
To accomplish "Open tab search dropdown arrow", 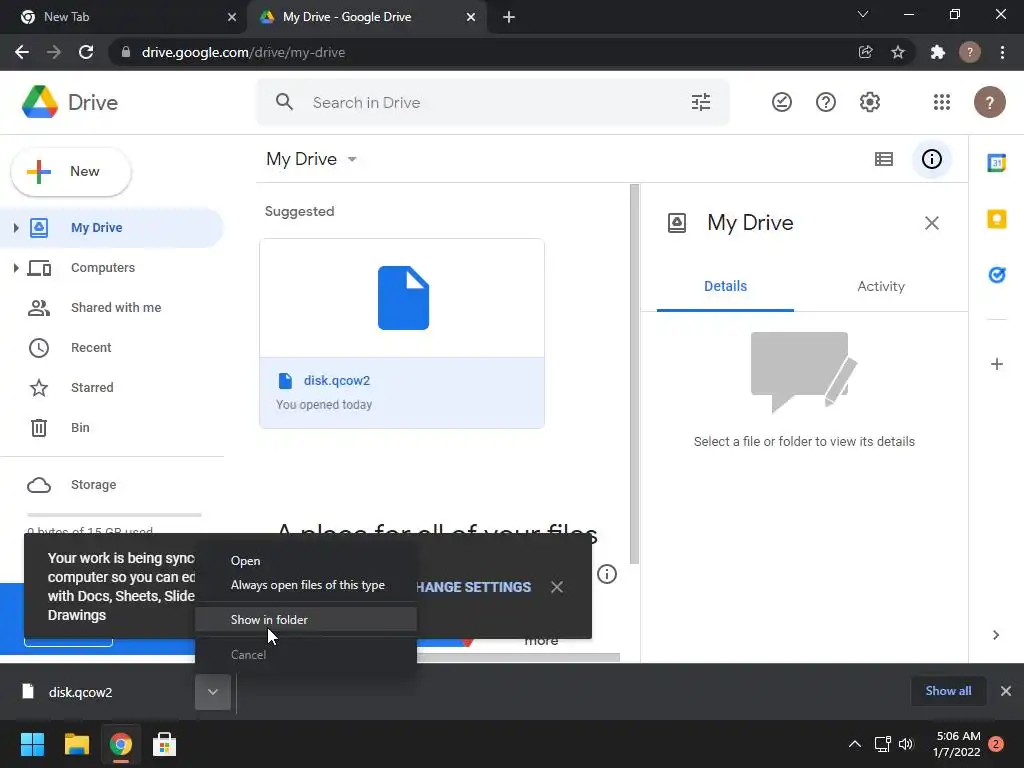I will point(863,14).
